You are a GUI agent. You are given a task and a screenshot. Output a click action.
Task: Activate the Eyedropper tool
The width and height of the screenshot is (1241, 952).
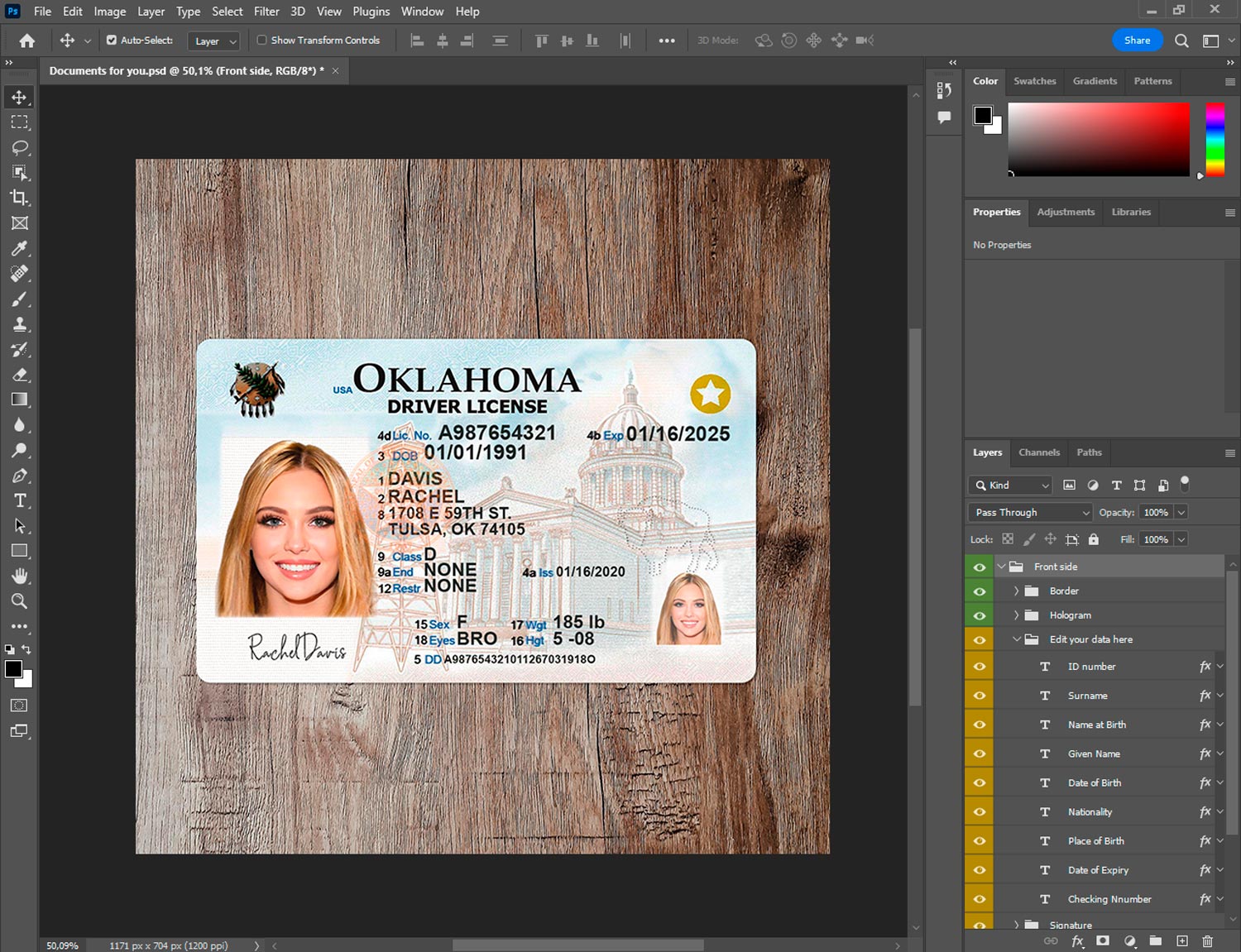pyautogui.click(x=19, y=248)
